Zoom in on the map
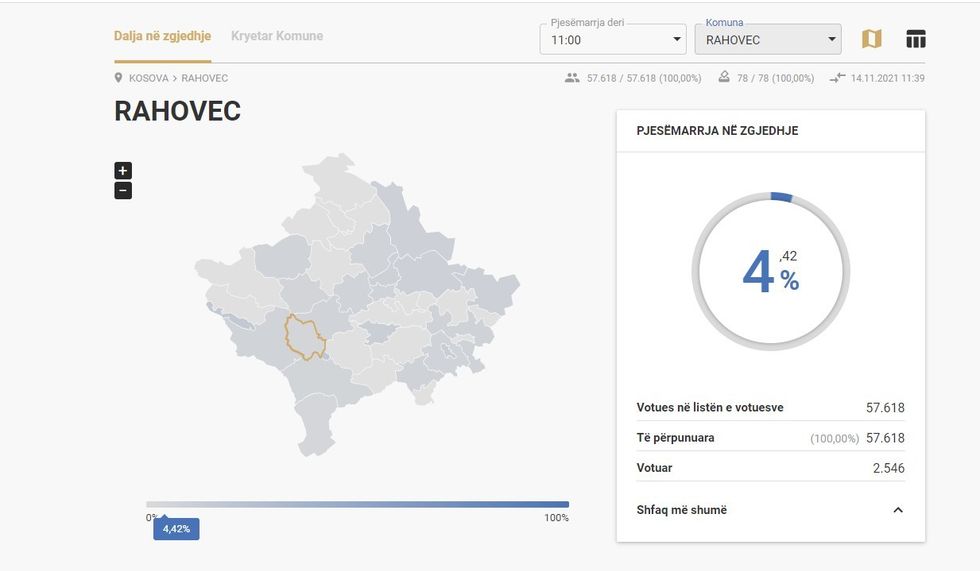 pyautogui.click(x=123, y=171)
